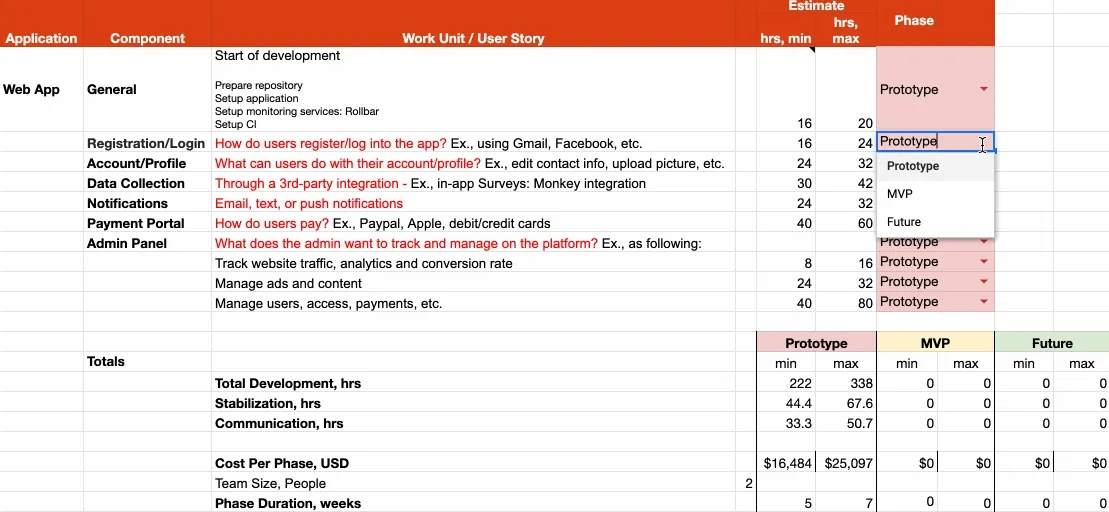Click the "Team Size, People" label
The image size is (1109, 512).
click(270, 484)
